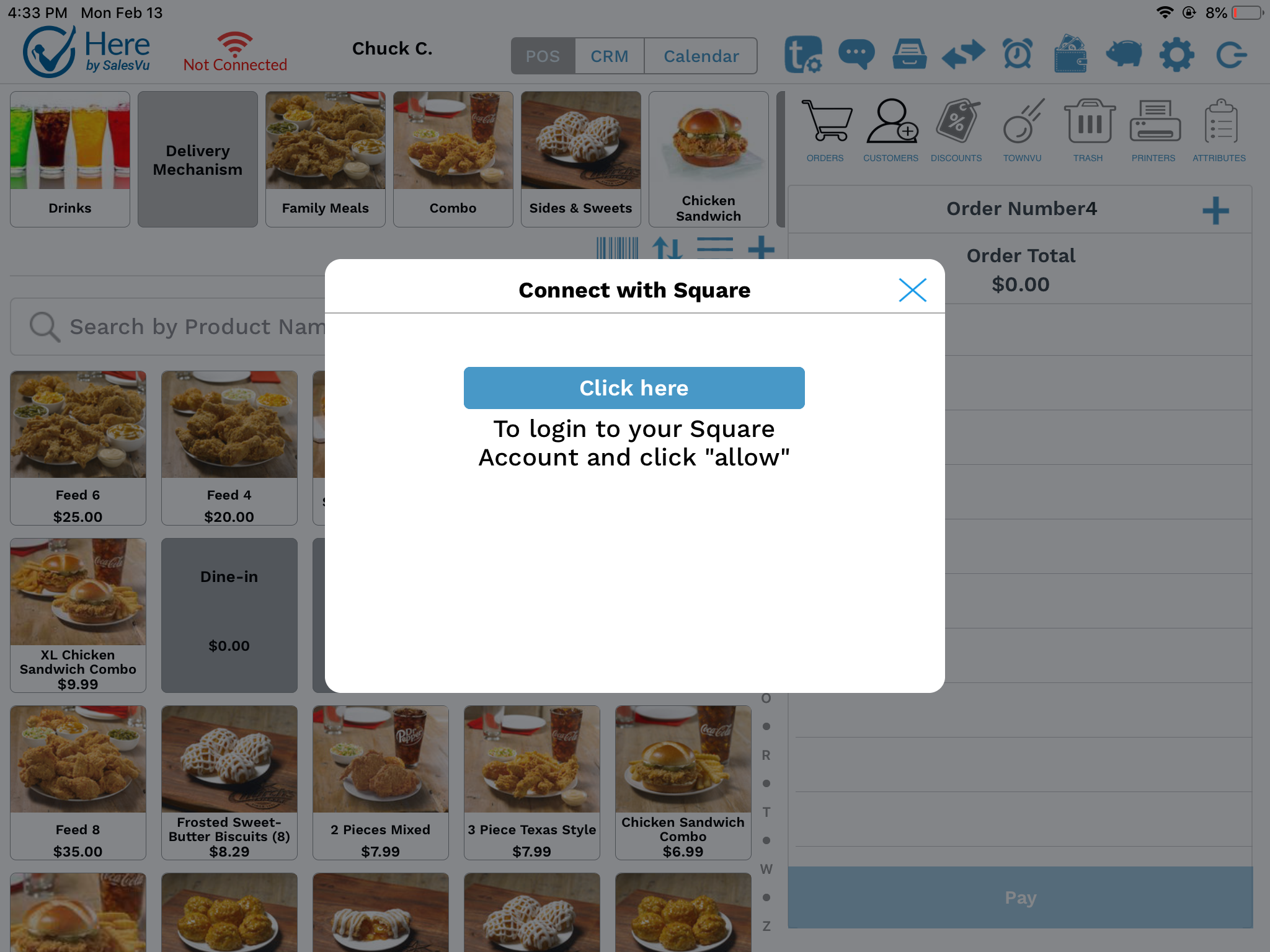Toggle the Not Connected WiFi status
Image resolution: width=1270 pixels, height=952 pixels.
[x=232, y=52]
